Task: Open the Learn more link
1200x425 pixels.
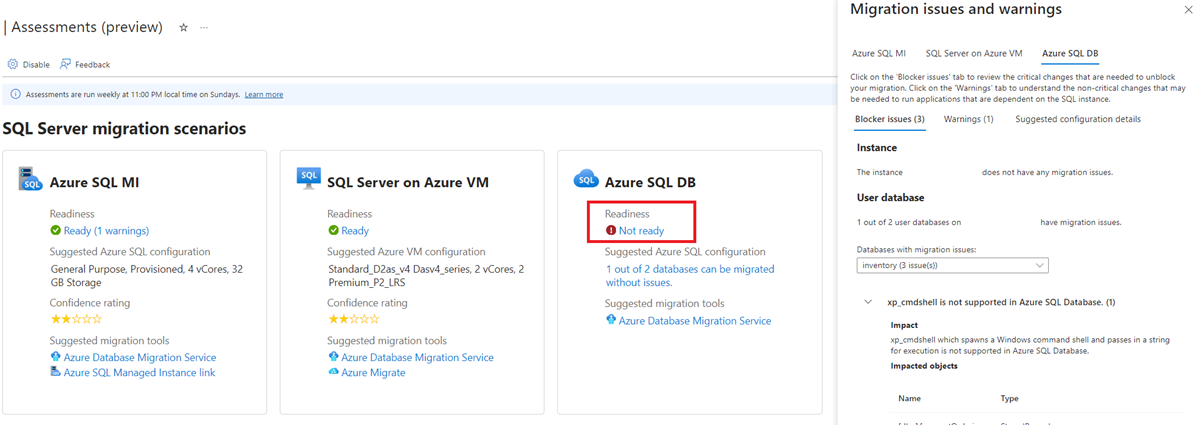Action: point(264,94)
